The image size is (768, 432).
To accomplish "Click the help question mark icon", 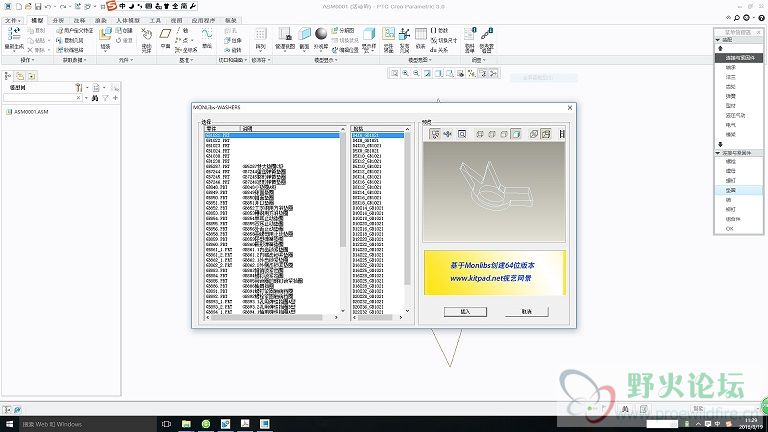I will click(x=762, y=18).
